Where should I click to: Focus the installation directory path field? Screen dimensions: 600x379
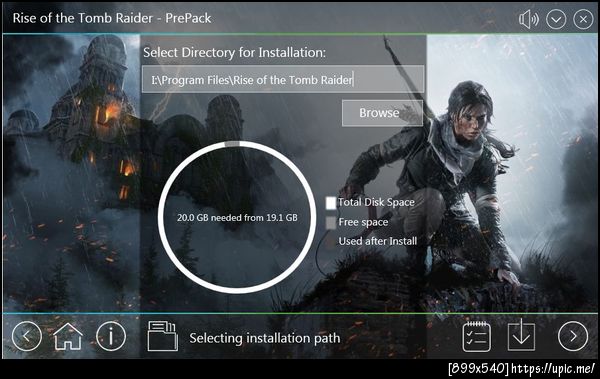coord(283,79)
